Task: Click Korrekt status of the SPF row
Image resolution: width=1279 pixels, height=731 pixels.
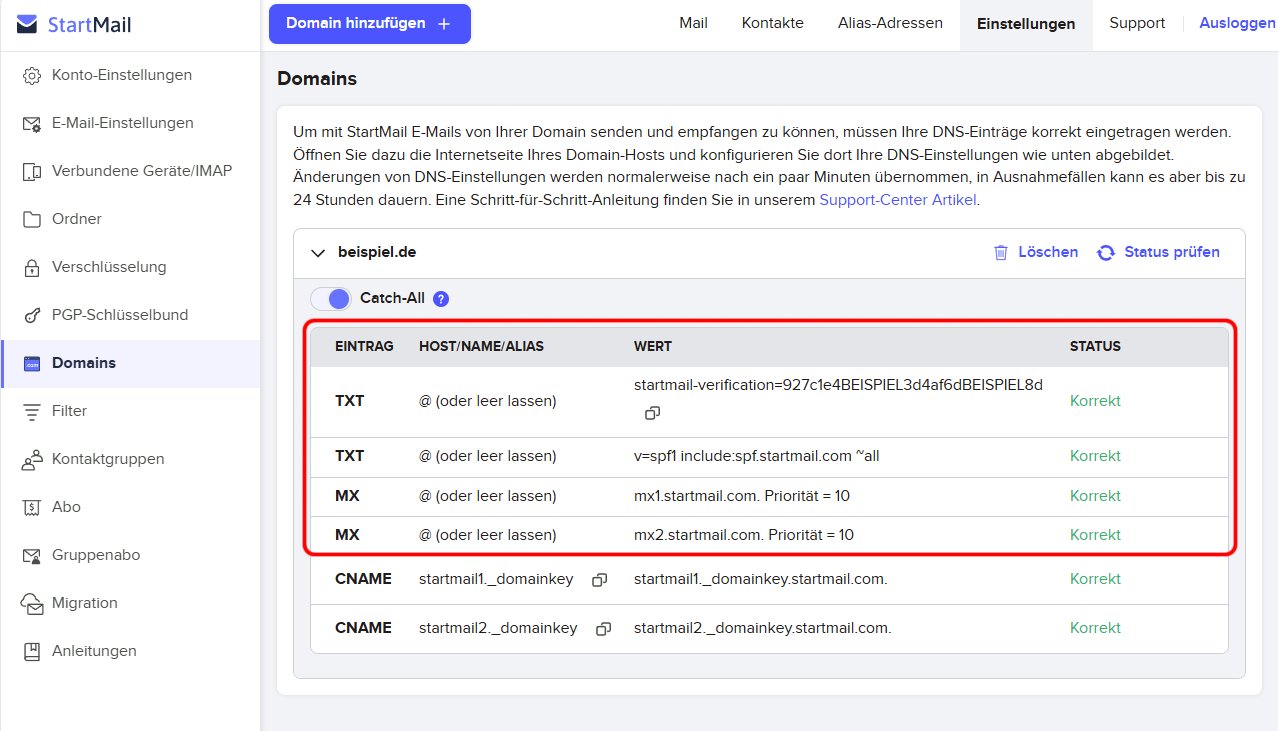Action: pos(1095,456)
